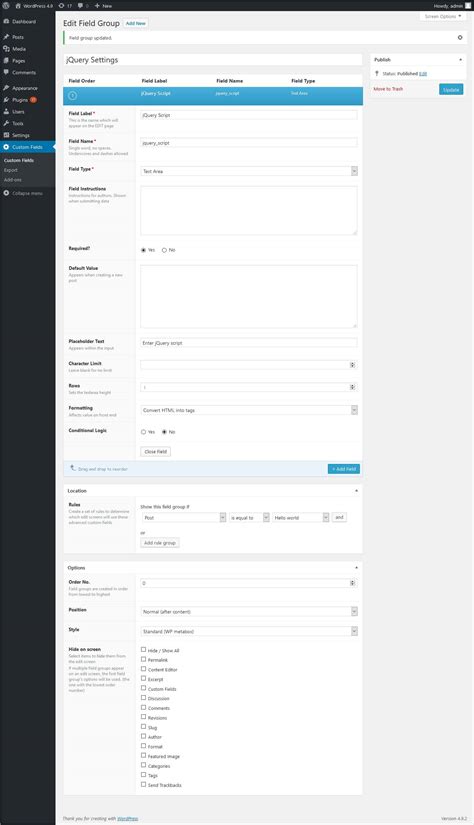
Task: Click the Collapse menu icon
Action: [x=6, y=193]
